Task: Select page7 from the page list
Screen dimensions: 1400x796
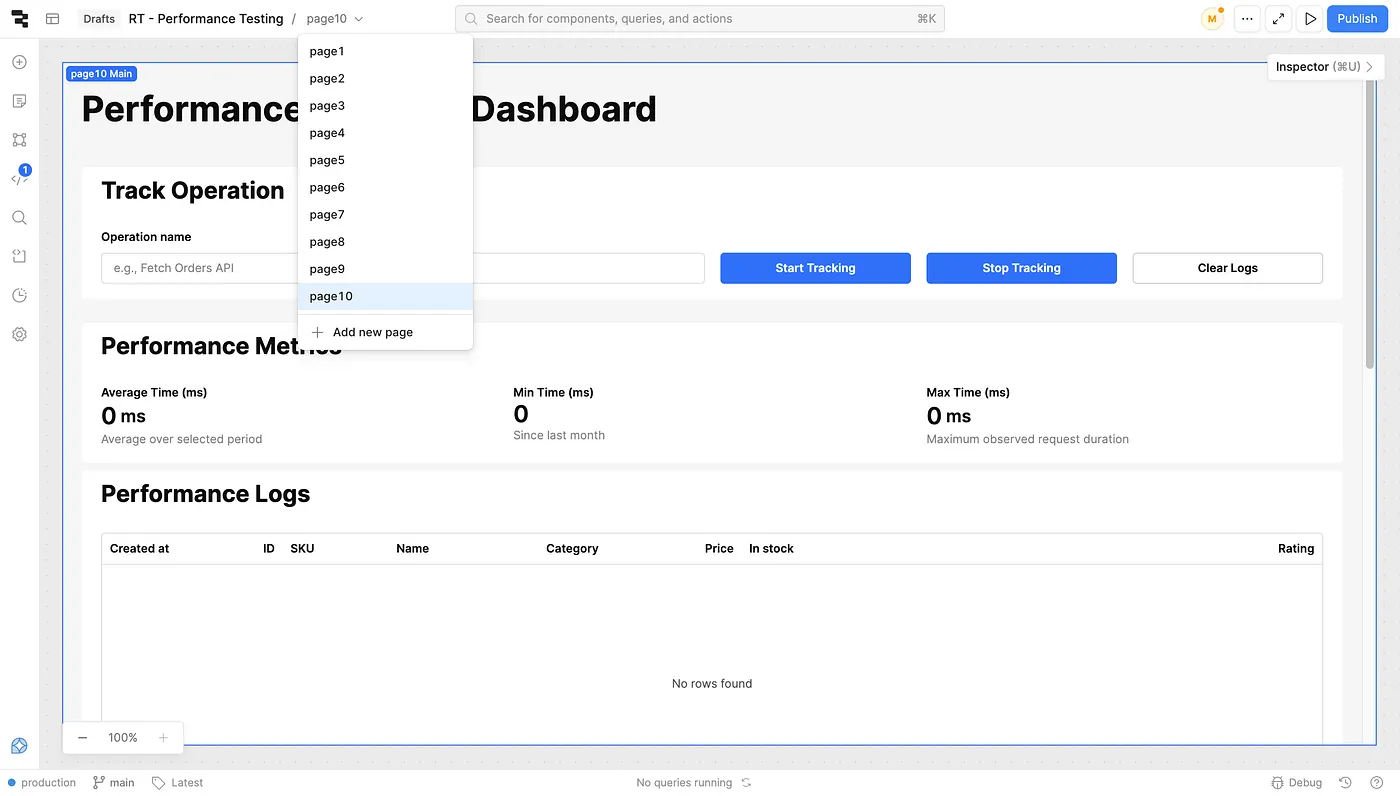Action: point(385,214)
